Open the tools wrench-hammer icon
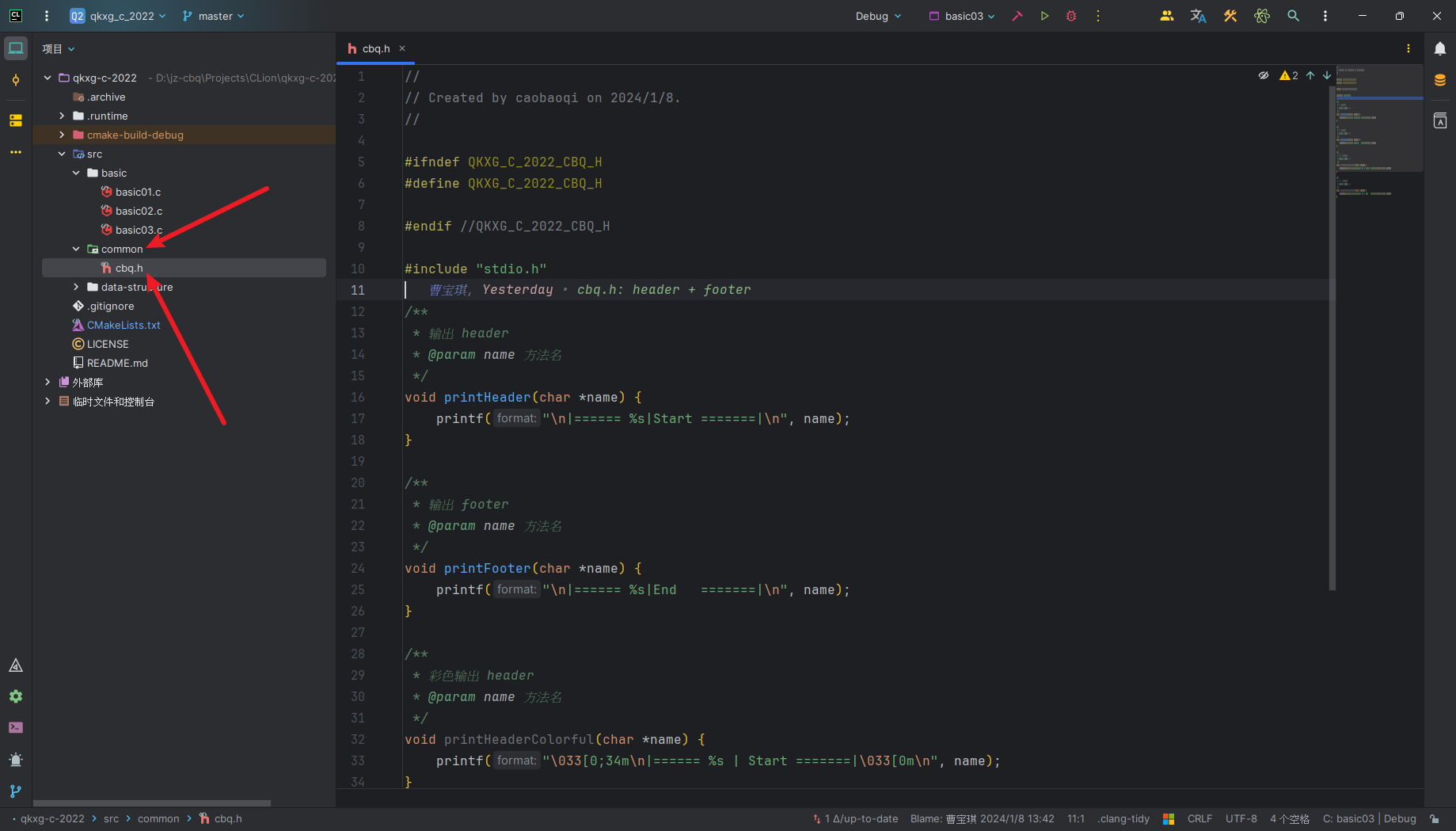This screenshot has width=1456, height=831. click(x=1230, y=16)
